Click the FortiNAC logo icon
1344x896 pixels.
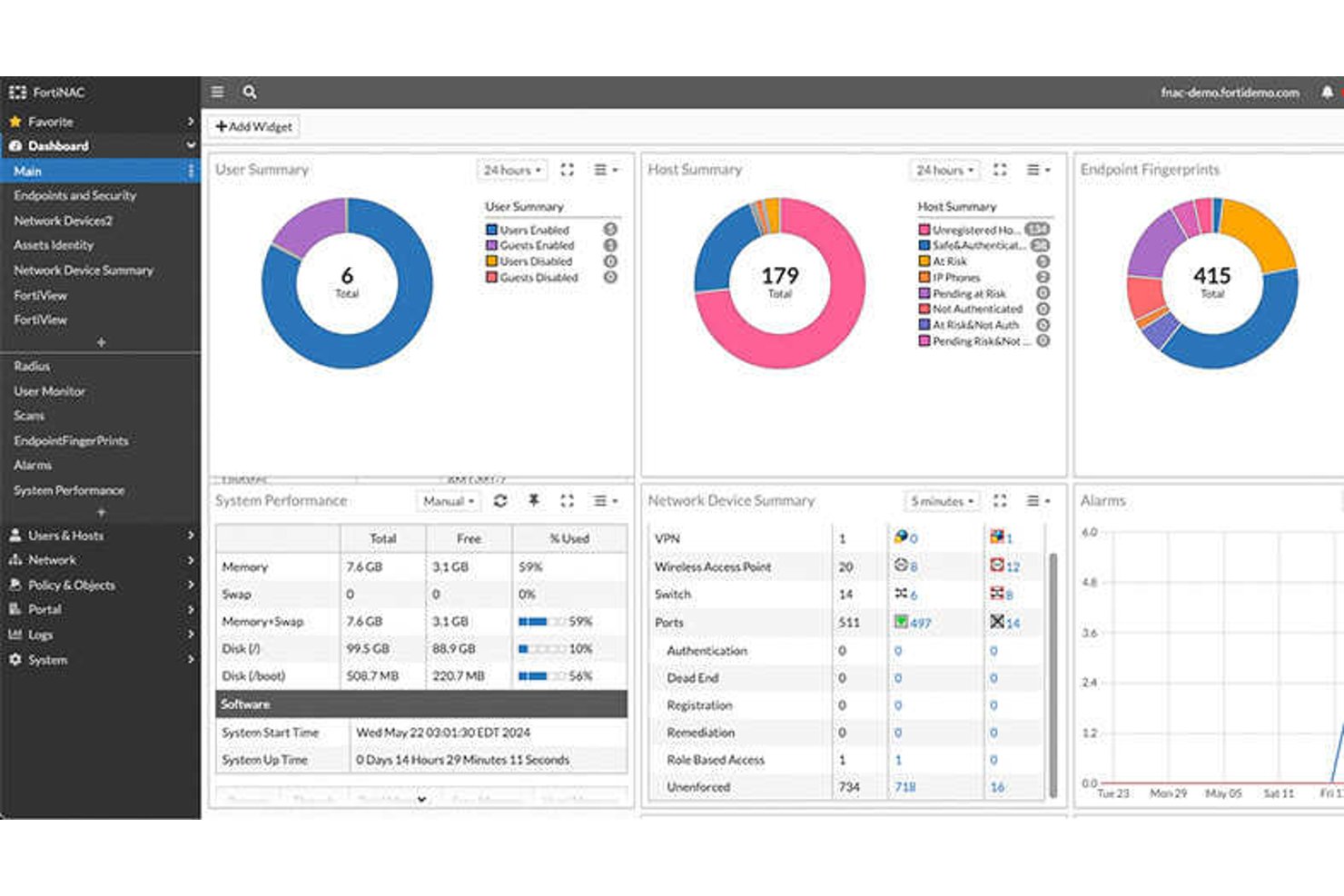pos(17,92)
